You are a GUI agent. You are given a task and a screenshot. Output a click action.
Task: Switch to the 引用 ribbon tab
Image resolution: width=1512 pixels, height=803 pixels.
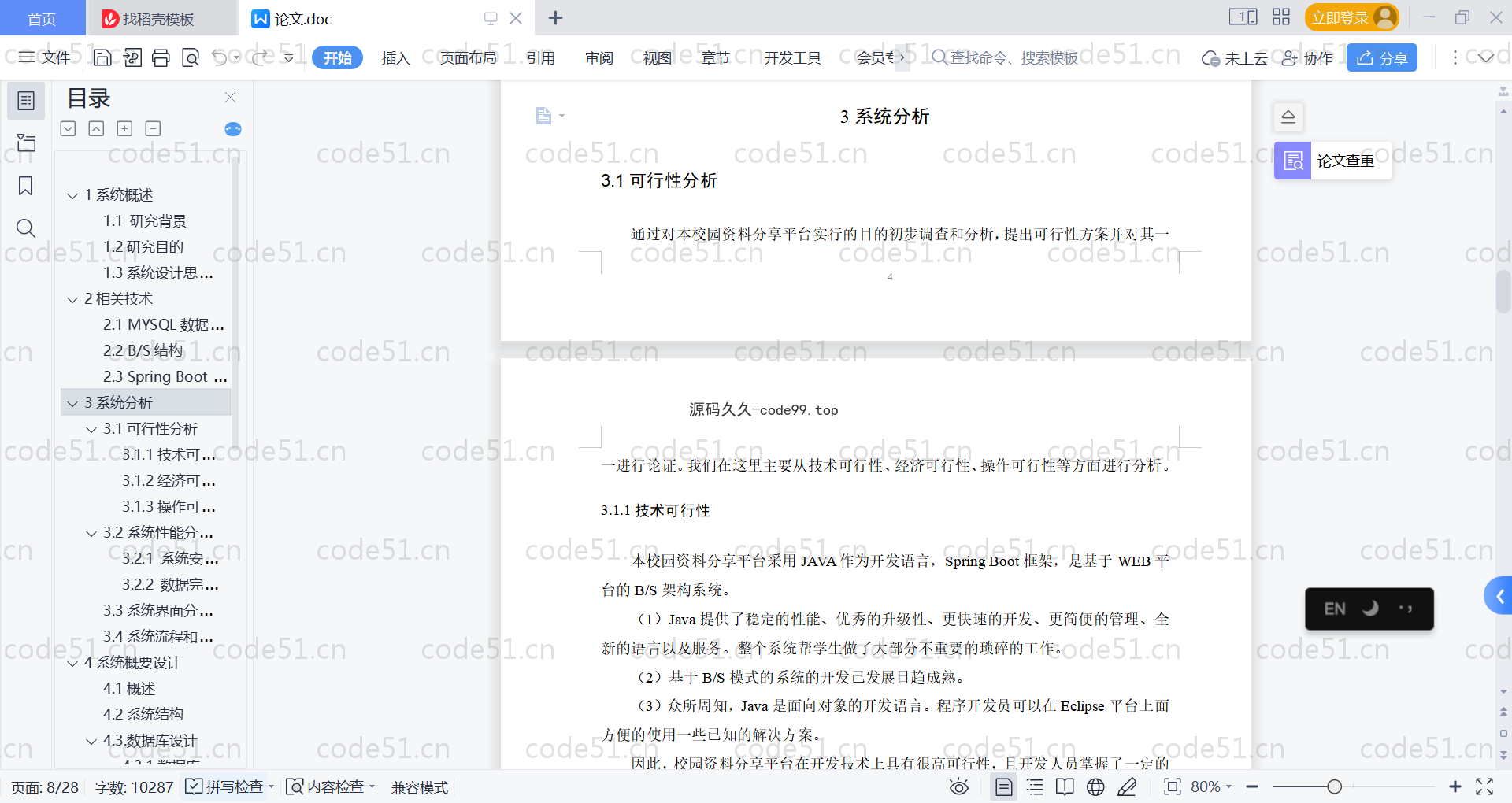point(541,57)
